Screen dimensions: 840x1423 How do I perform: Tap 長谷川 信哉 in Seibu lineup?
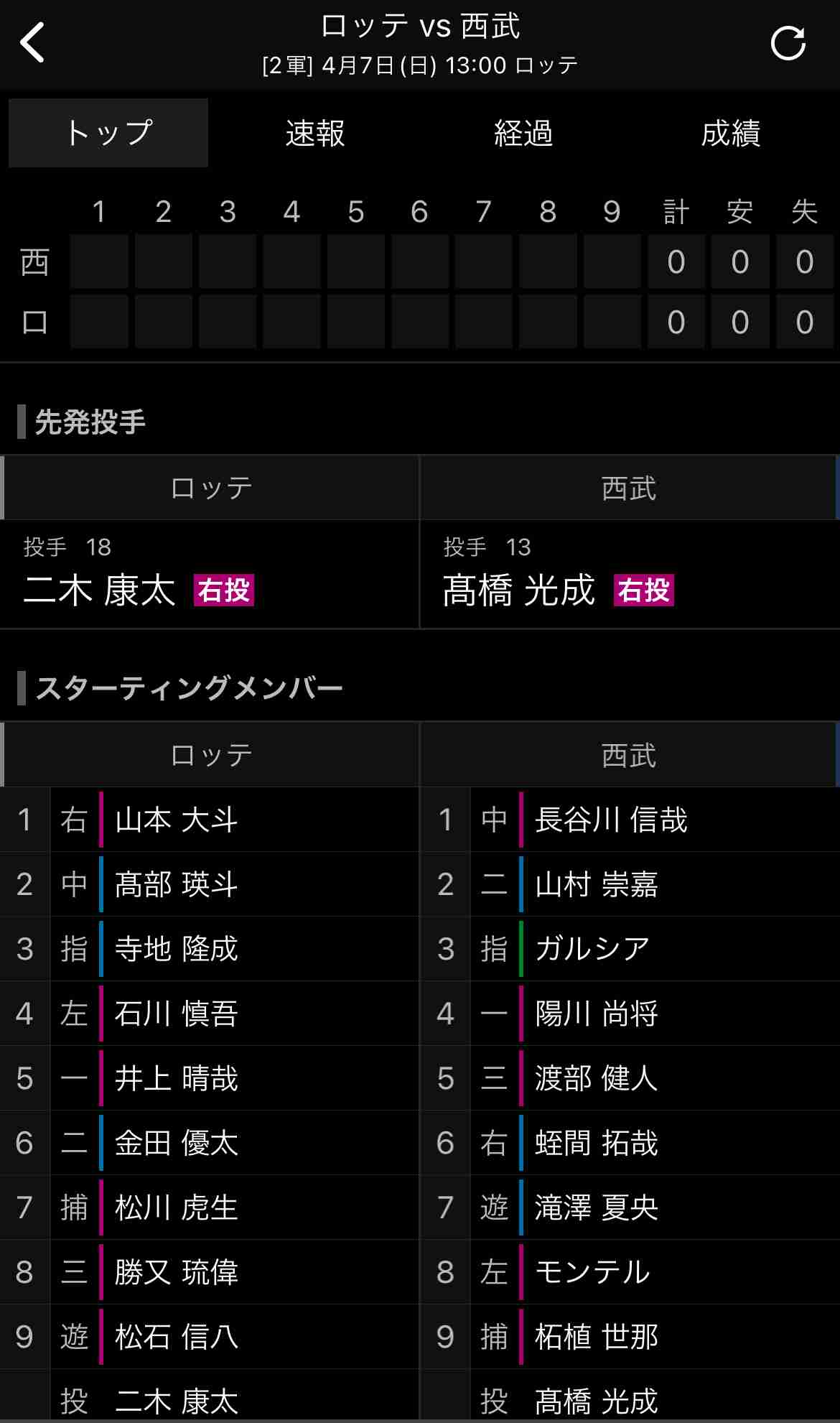(x=611, y=820)
